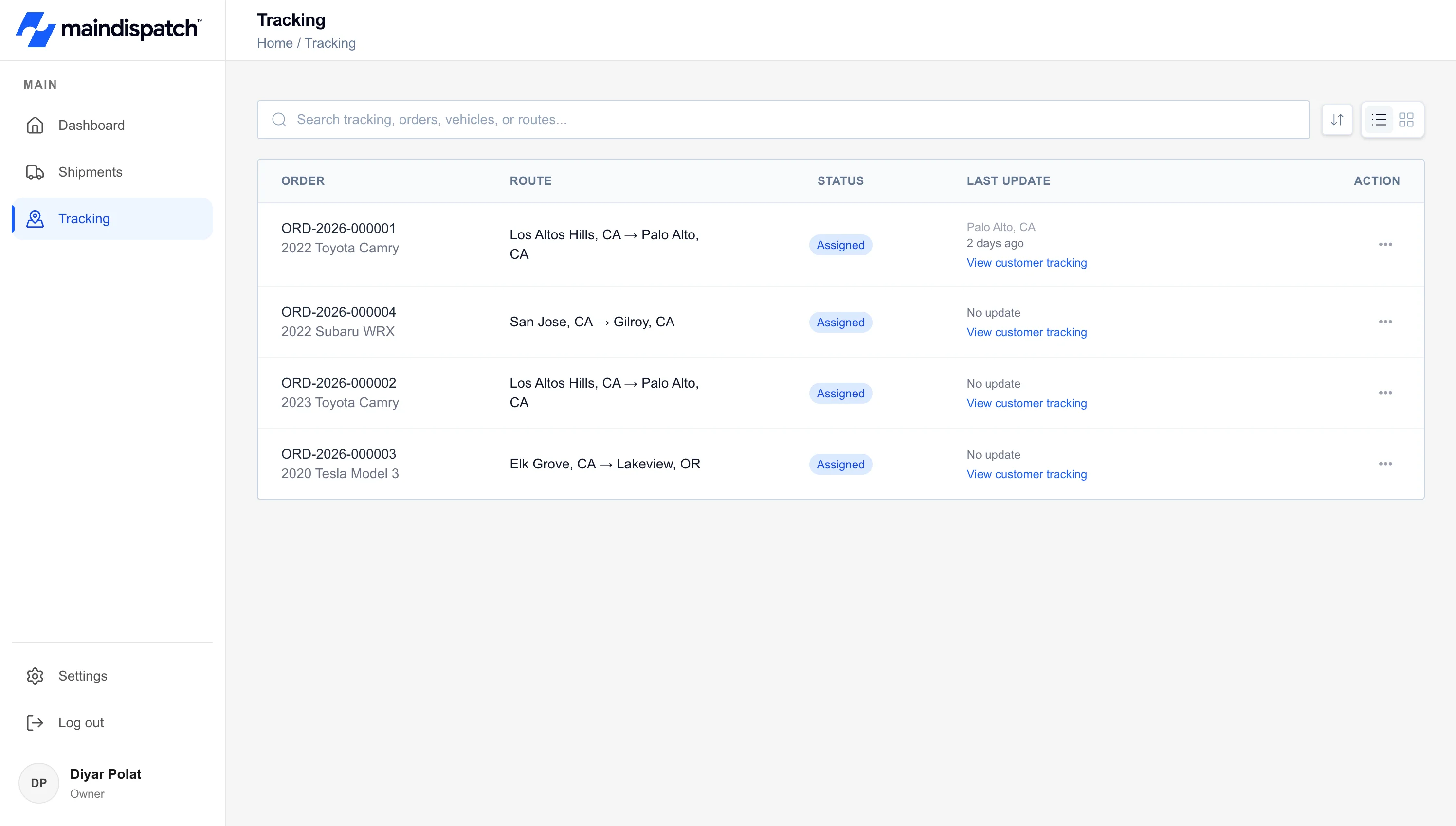Image resolution: width=1456 pixels, height=826 pixels.
Task: Click the Elk Grove to Lakeview route
Action: [605, 464]
